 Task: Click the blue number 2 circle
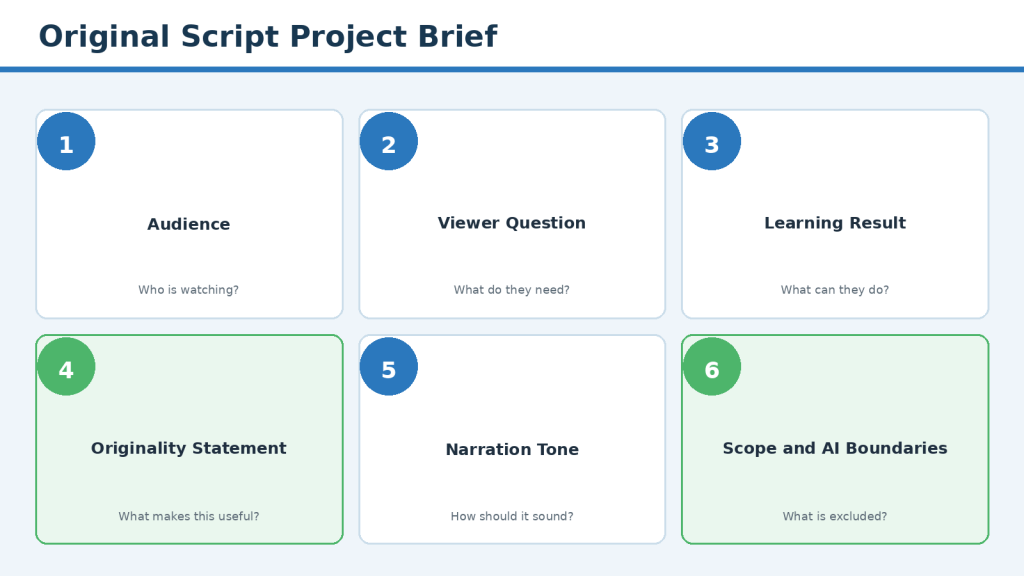point(389,141)
